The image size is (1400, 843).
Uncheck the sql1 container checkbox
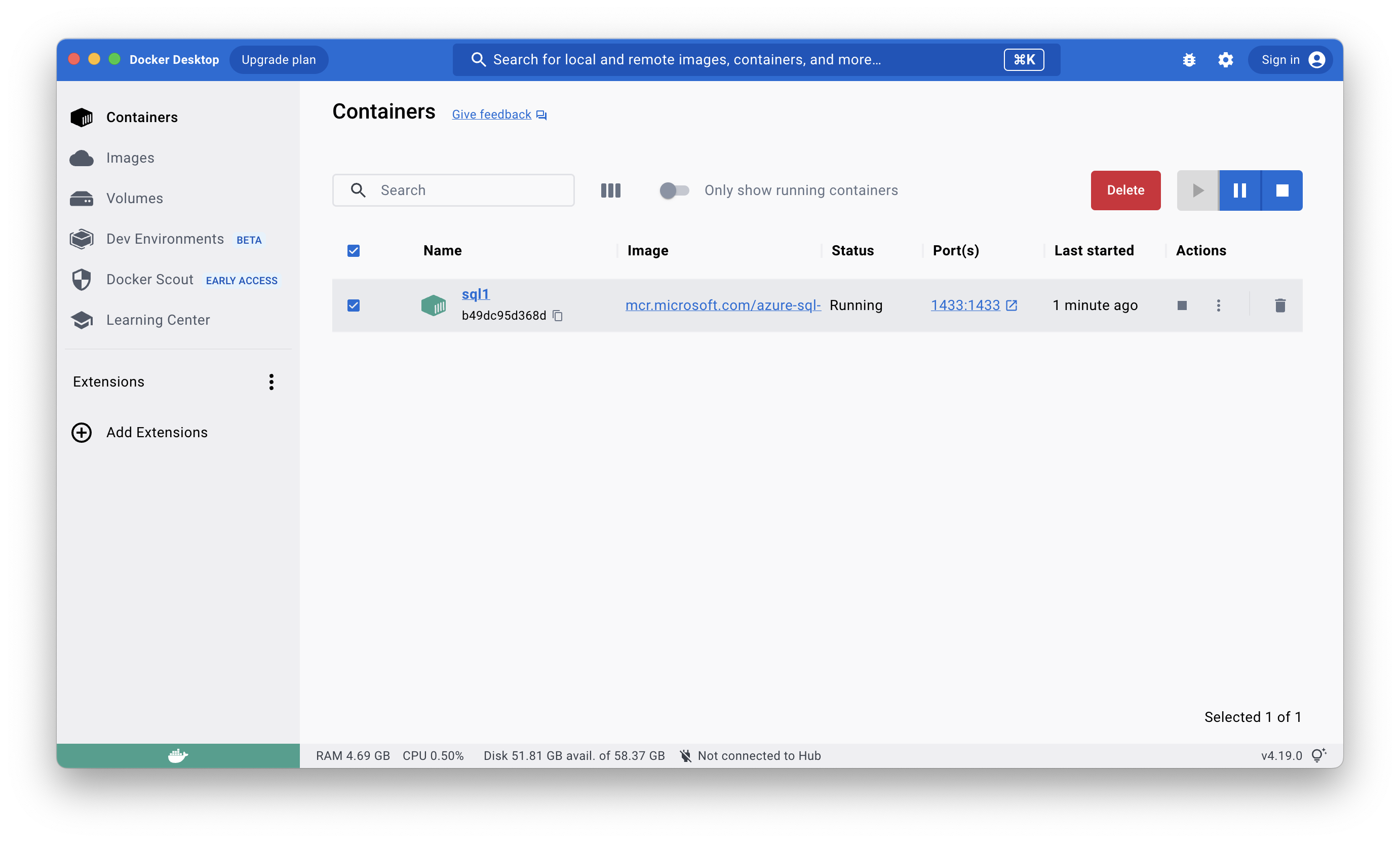353,305
